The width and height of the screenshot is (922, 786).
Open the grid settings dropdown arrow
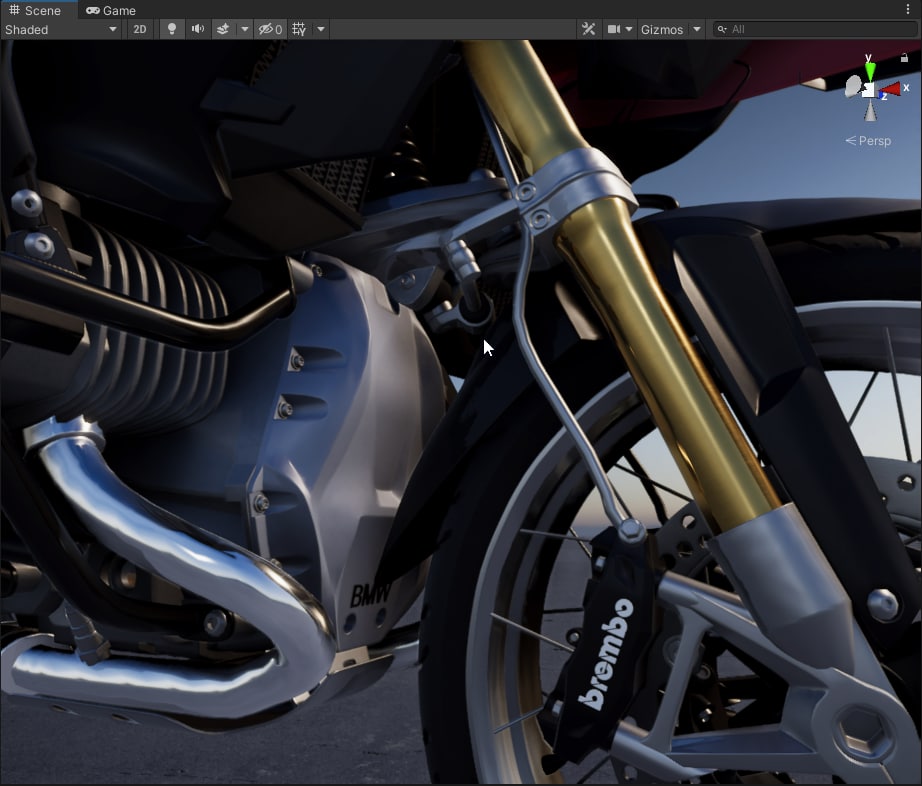coord(321,29)
